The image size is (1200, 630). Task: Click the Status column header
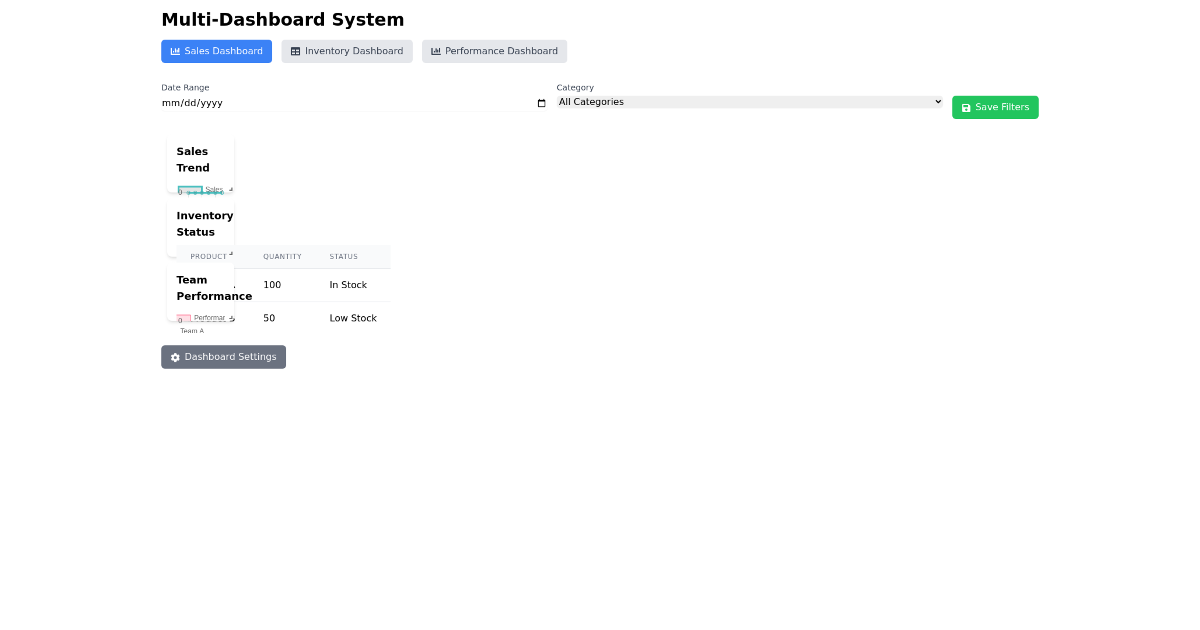343,257
